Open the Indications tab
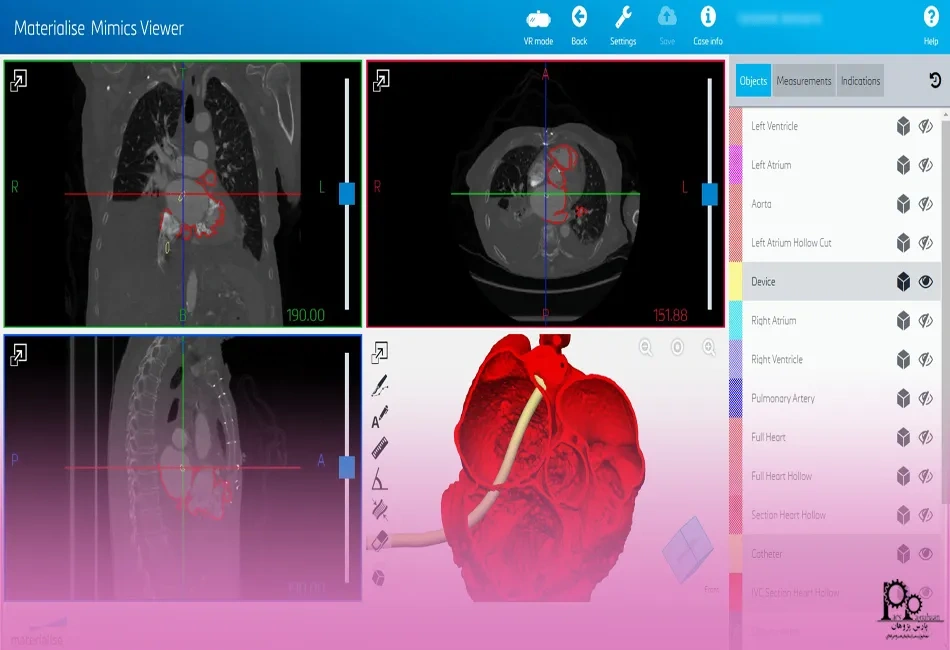 (x=860, y=81)
